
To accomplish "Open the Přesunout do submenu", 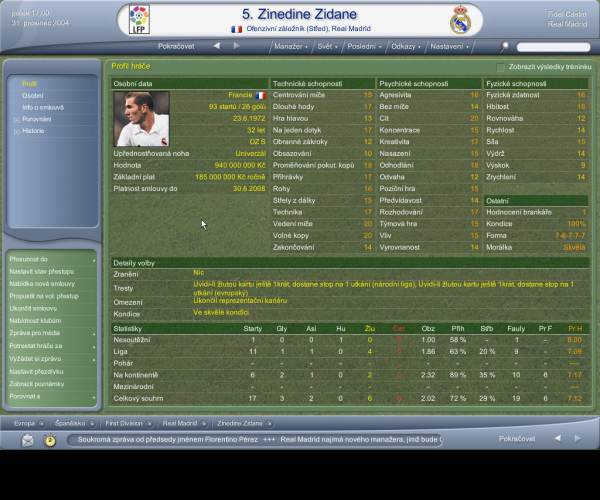I will tap(52, 259).
